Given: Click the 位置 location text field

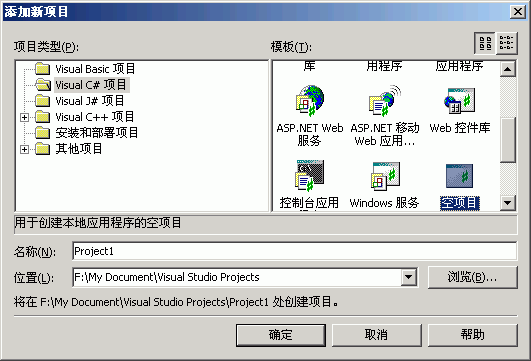Looking at the screenshot, I should click(237, 277).
